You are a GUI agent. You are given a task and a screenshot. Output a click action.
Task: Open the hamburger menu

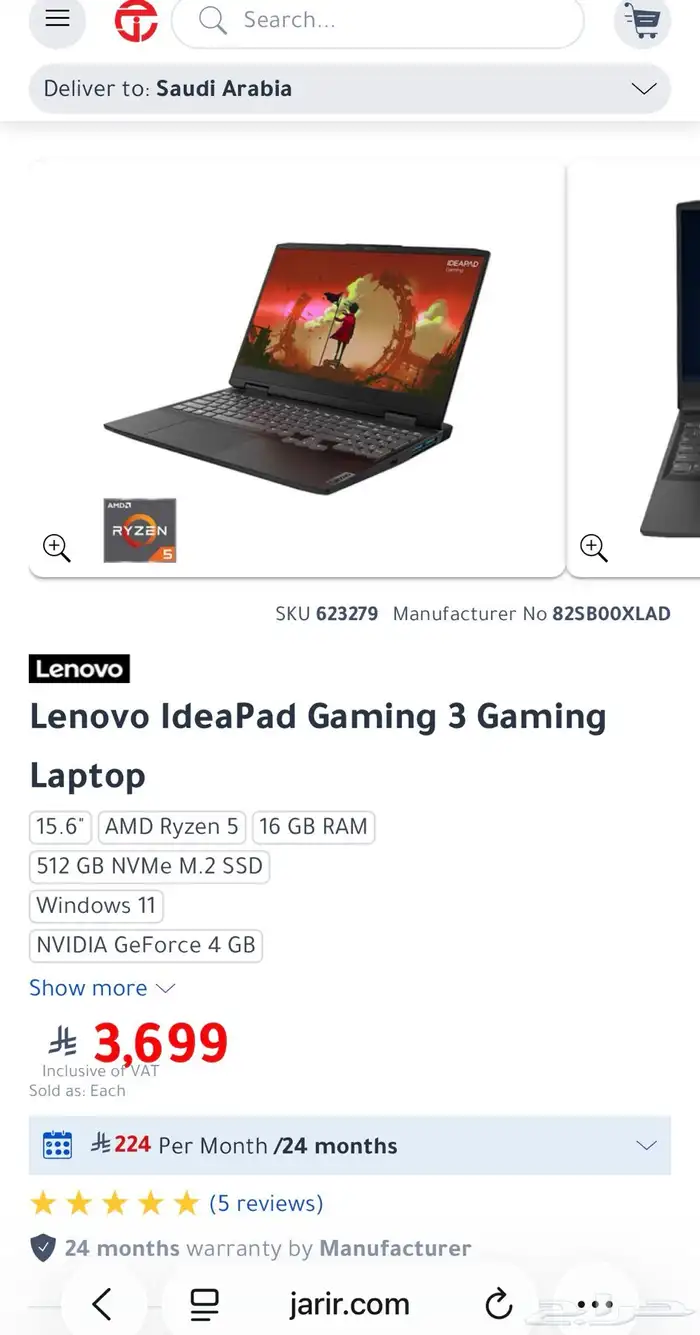pyautogui.click(x=58, y=20)
